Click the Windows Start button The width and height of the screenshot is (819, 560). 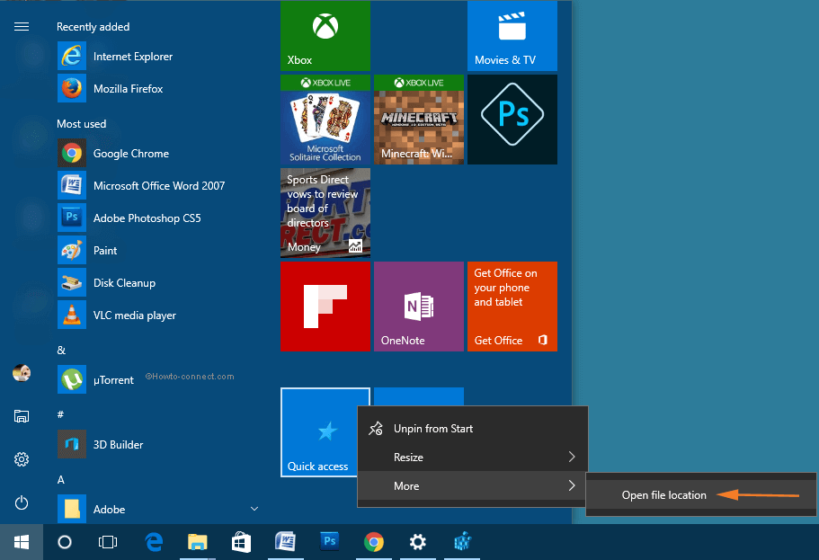pos(21,542)
